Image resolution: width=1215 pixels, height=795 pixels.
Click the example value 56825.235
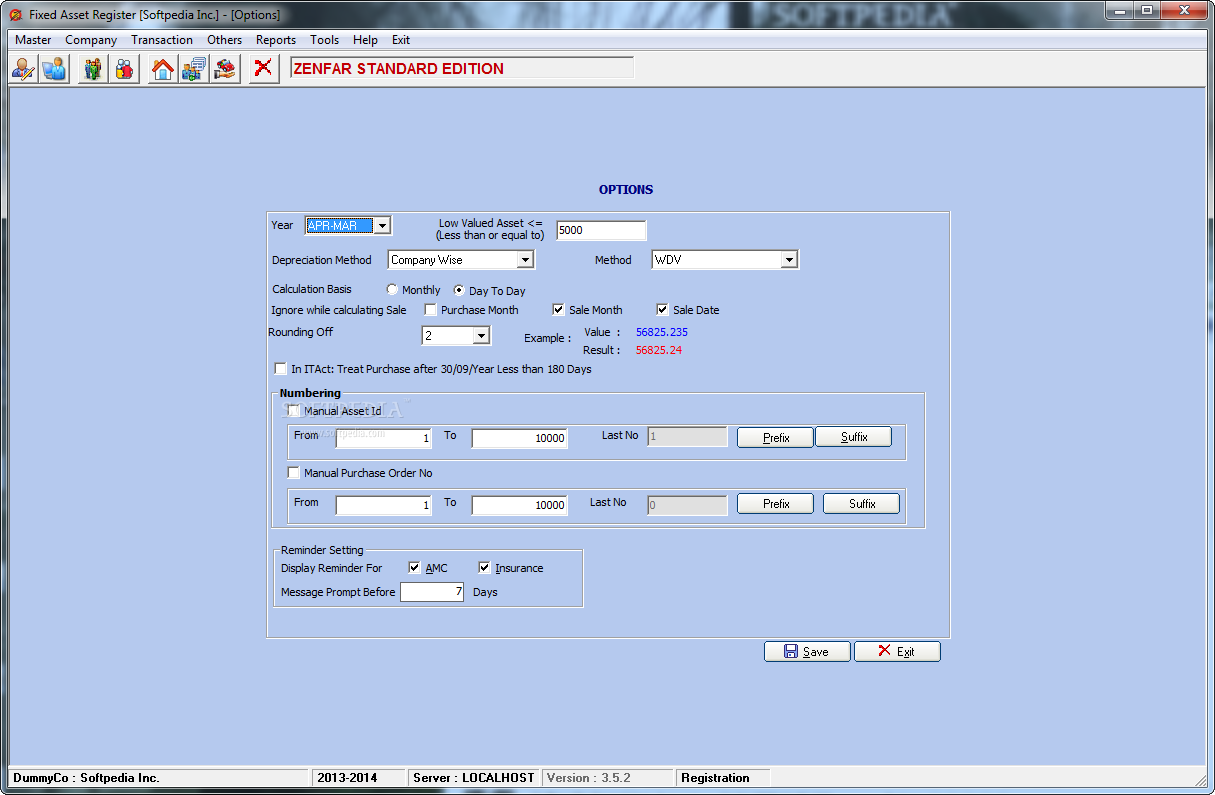point(662,332)
